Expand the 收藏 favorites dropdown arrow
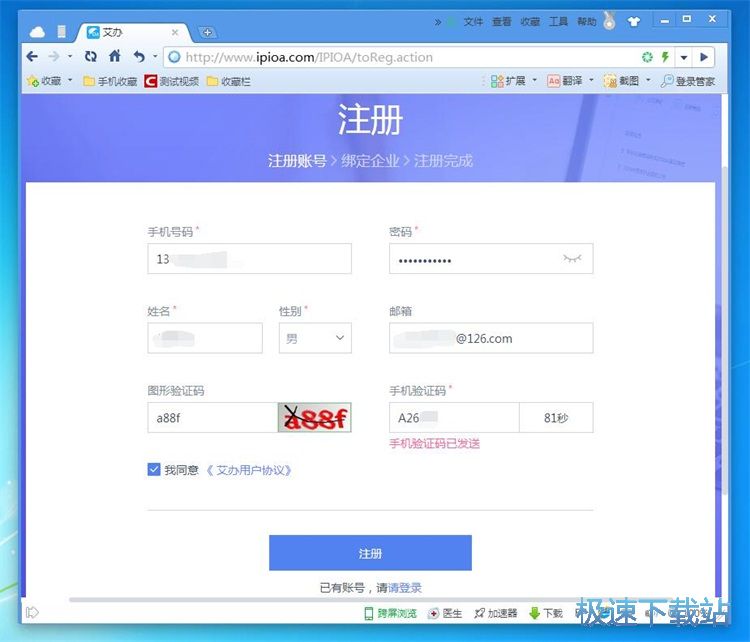750x642 pixels. [70, 80]
